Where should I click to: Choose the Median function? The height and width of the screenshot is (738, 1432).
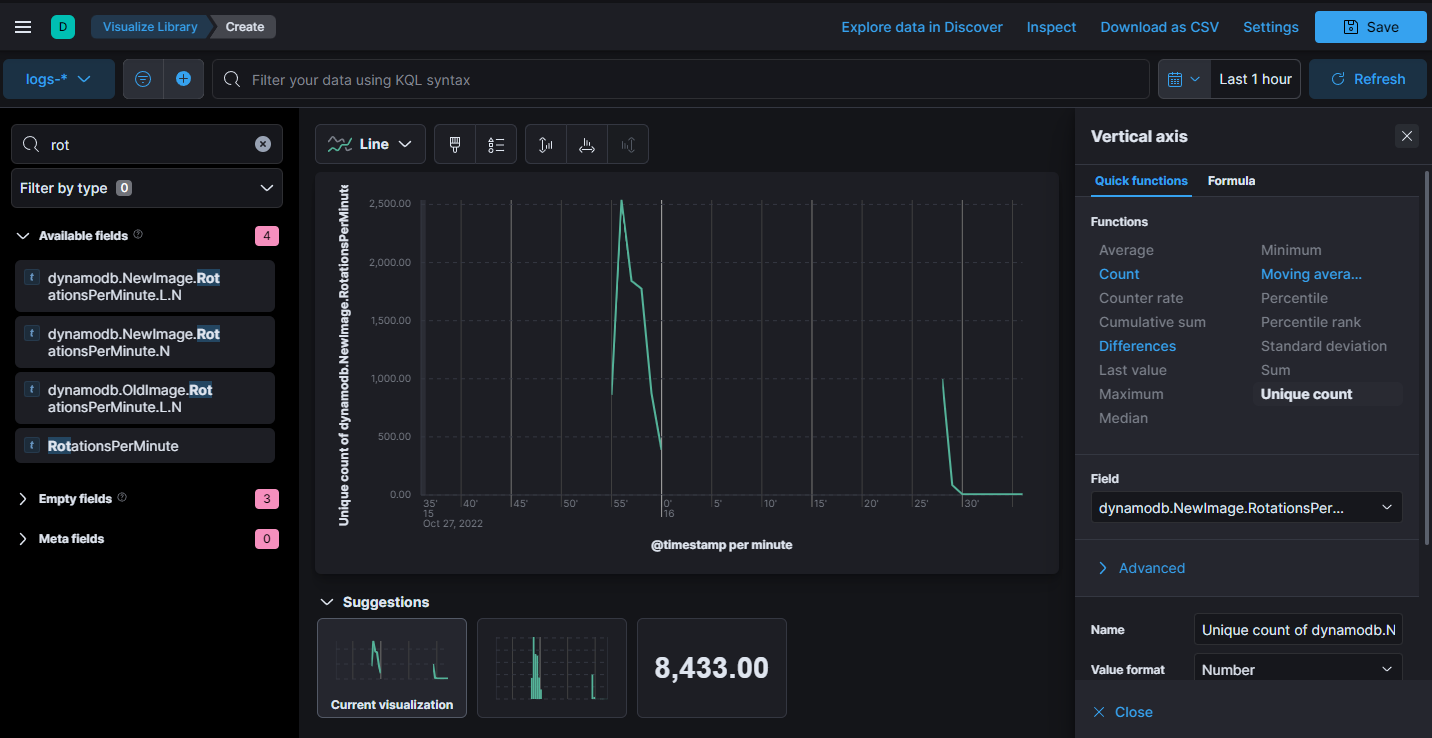[1123, 418]
